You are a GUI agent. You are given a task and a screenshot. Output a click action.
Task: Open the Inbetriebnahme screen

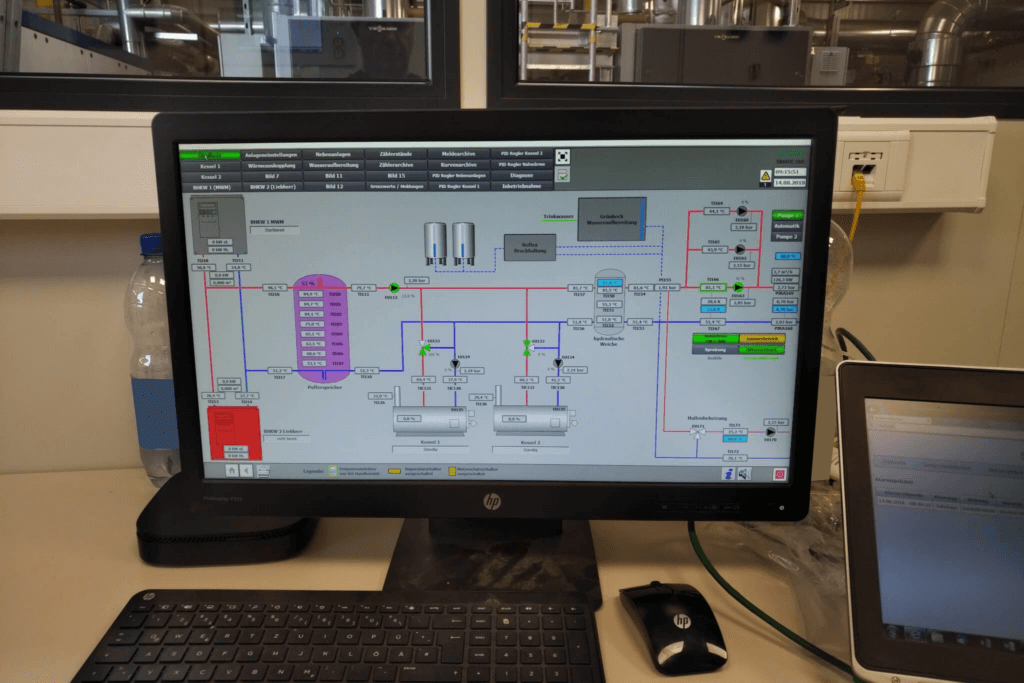[x=521, y=186]
